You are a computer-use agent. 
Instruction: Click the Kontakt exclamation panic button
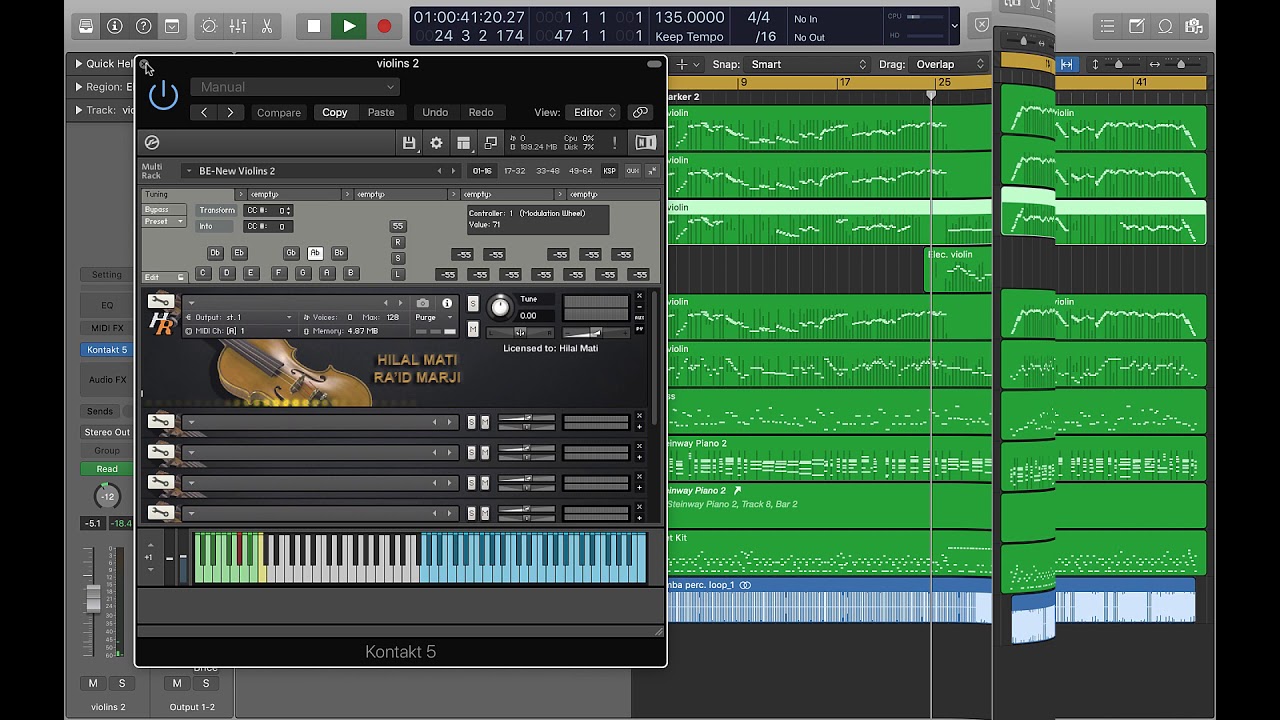615,143
